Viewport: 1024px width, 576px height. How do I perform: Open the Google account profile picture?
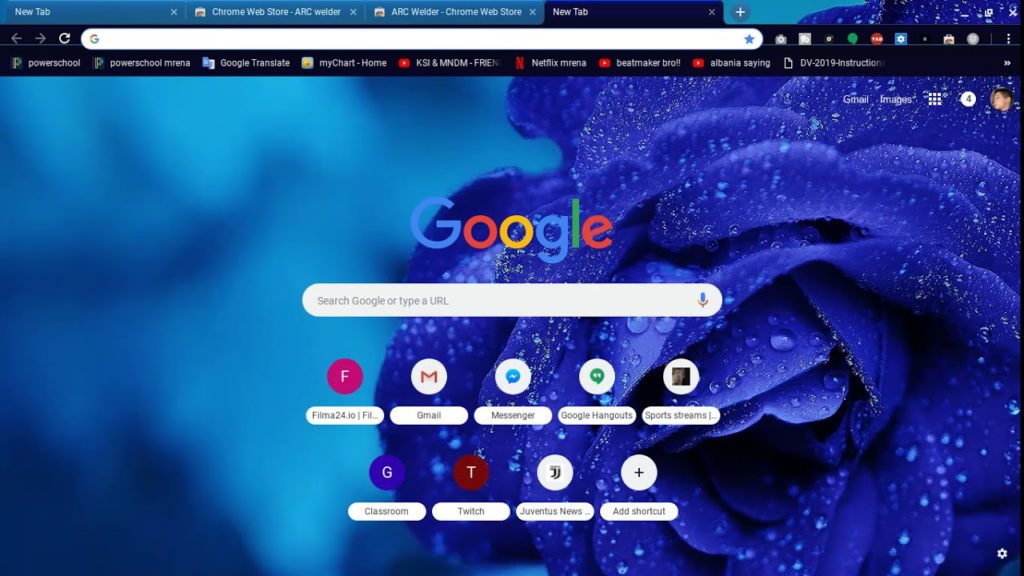[1001, 99]
